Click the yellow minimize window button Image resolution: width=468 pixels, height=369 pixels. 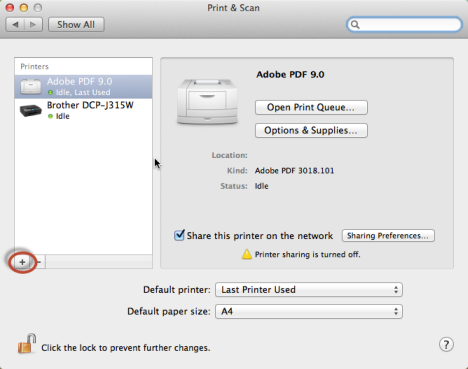pos(24,7)
